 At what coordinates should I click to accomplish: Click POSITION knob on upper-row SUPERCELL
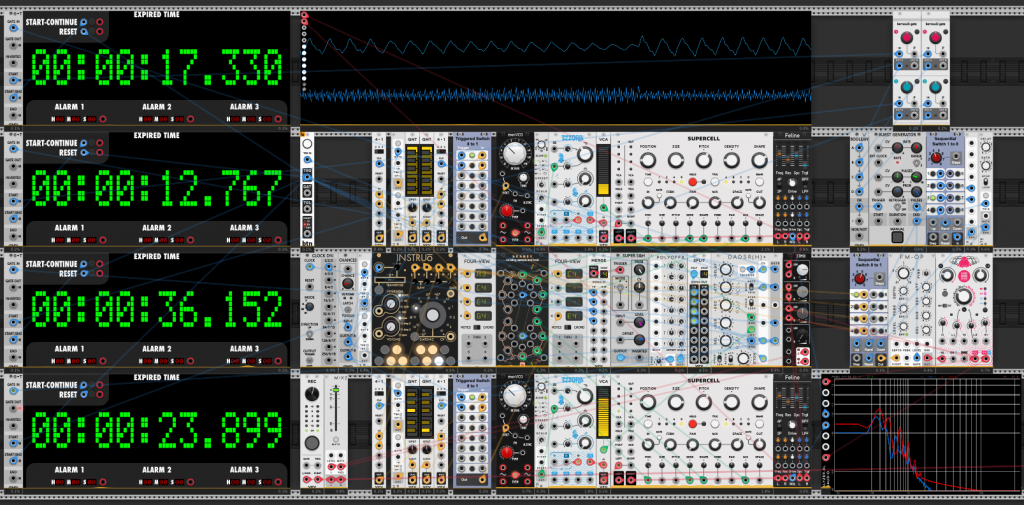647,161
